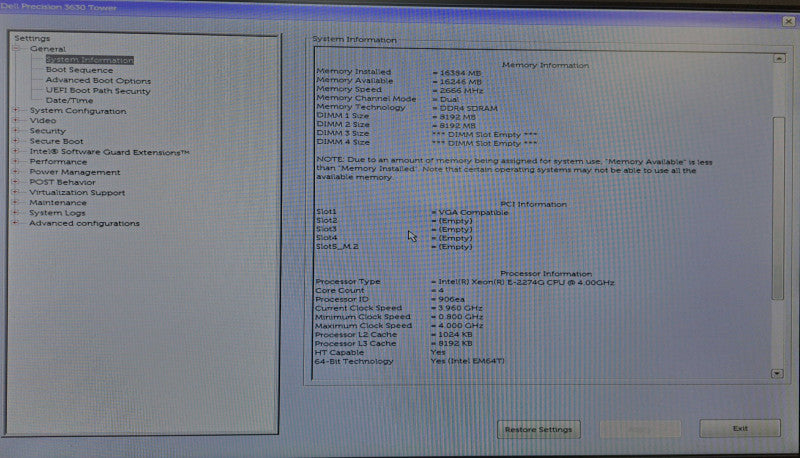Open System Logs category

click(x=57, y=213)
